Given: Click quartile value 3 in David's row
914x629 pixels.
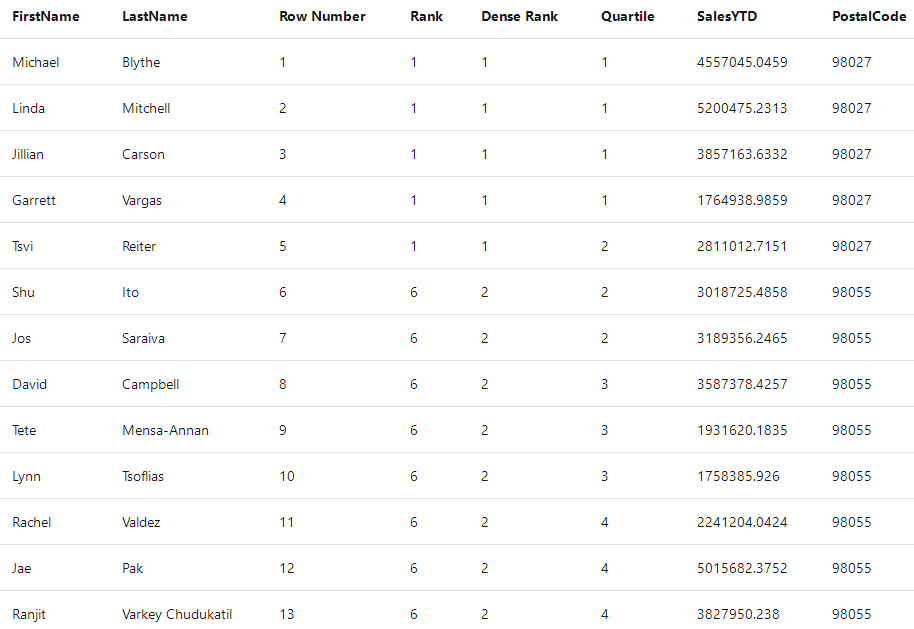Looking at the screenshot, I should [x=604, y=385].
